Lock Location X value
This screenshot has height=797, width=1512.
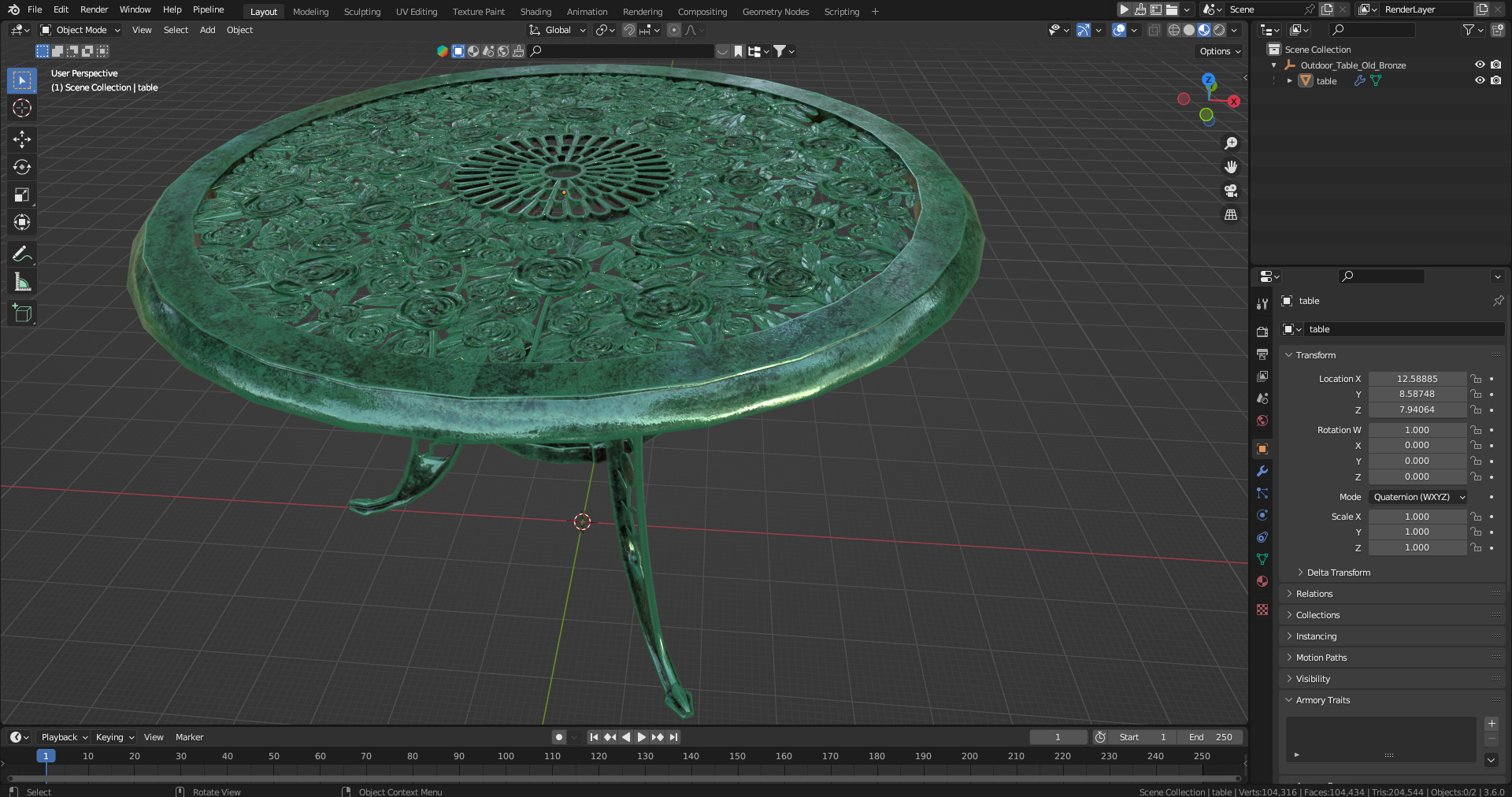coord(1477,379)
